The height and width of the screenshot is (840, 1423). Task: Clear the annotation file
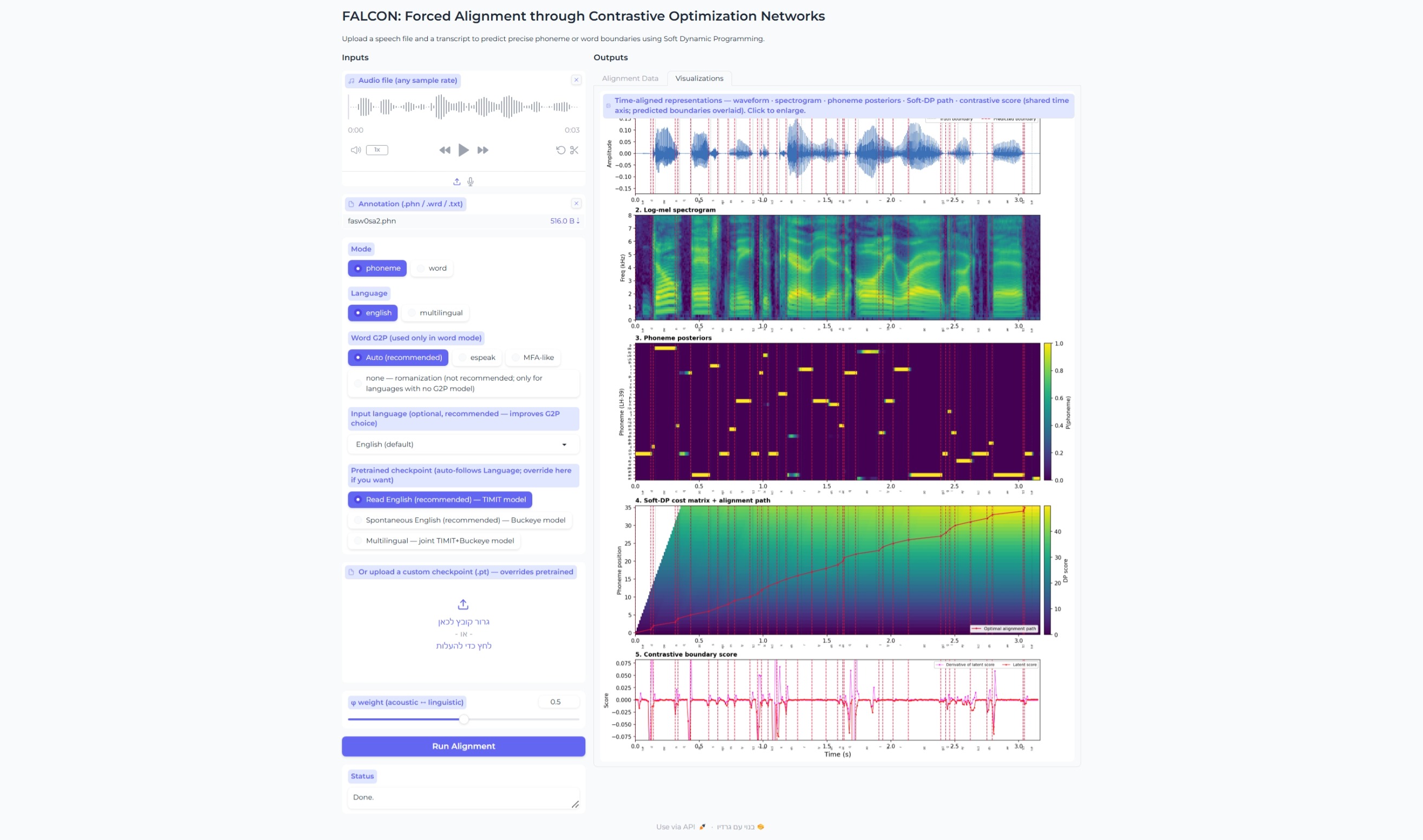[x=576, y=203]
